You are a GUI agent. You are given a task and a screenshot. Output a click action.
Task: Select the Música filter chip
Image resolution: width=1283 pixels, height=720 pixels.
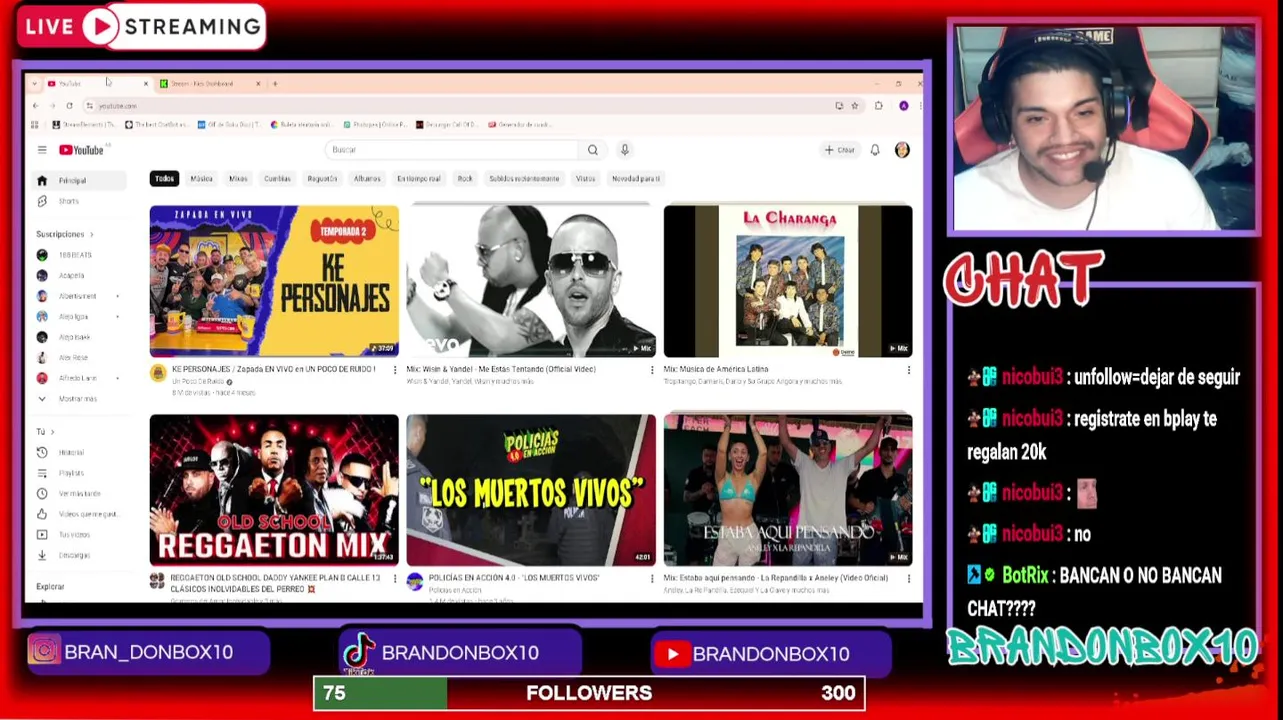pyautogui.click(x=201, y=179)
